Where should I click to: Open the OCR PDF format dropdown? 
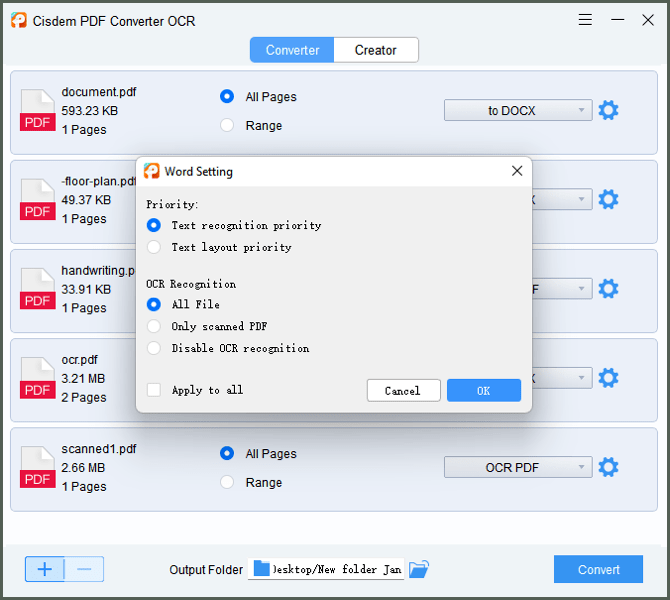pos(518,467)
